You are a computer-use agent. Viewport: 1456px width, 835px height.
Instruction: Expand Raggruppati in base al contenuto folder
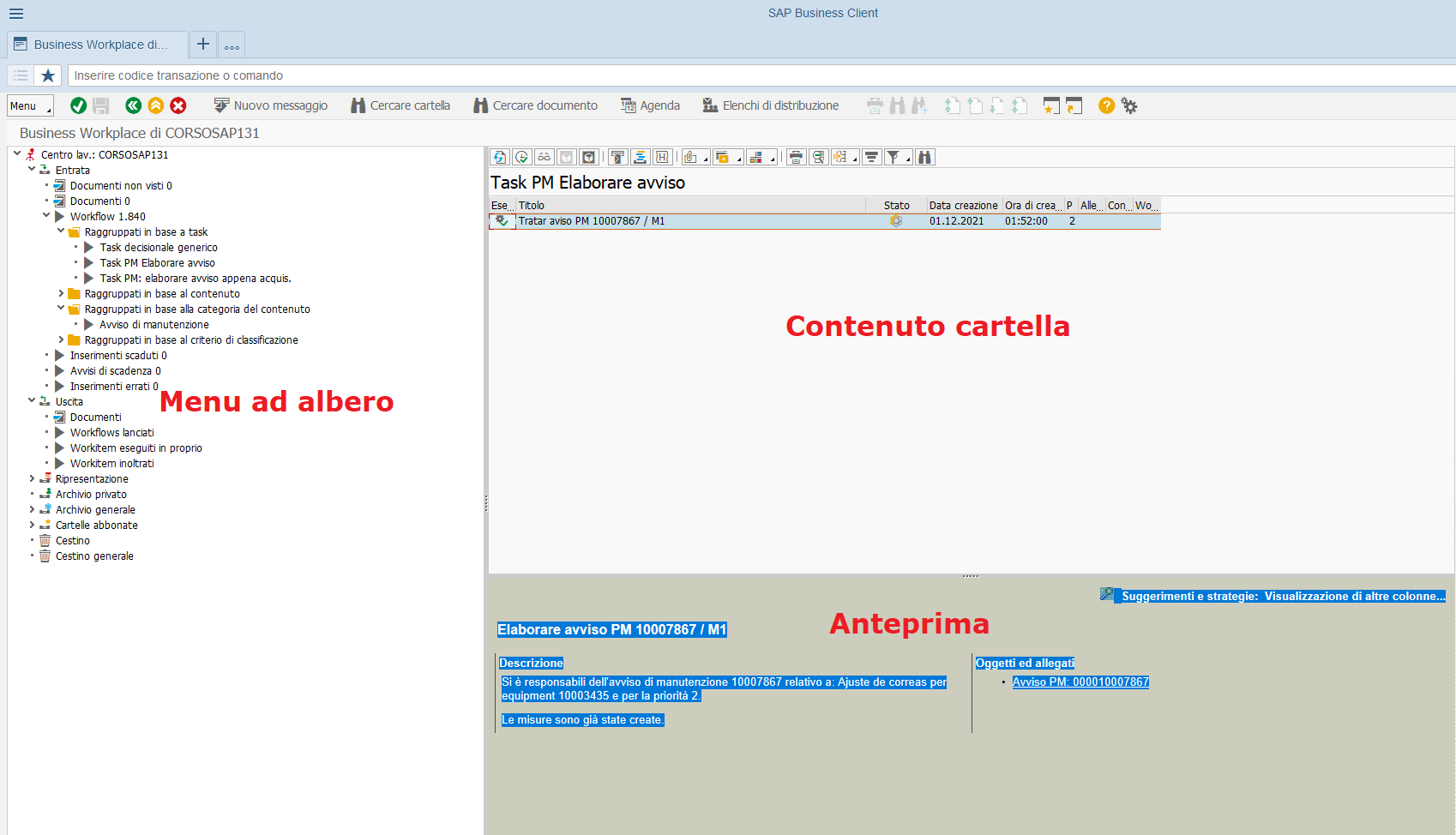click(61, 293)
